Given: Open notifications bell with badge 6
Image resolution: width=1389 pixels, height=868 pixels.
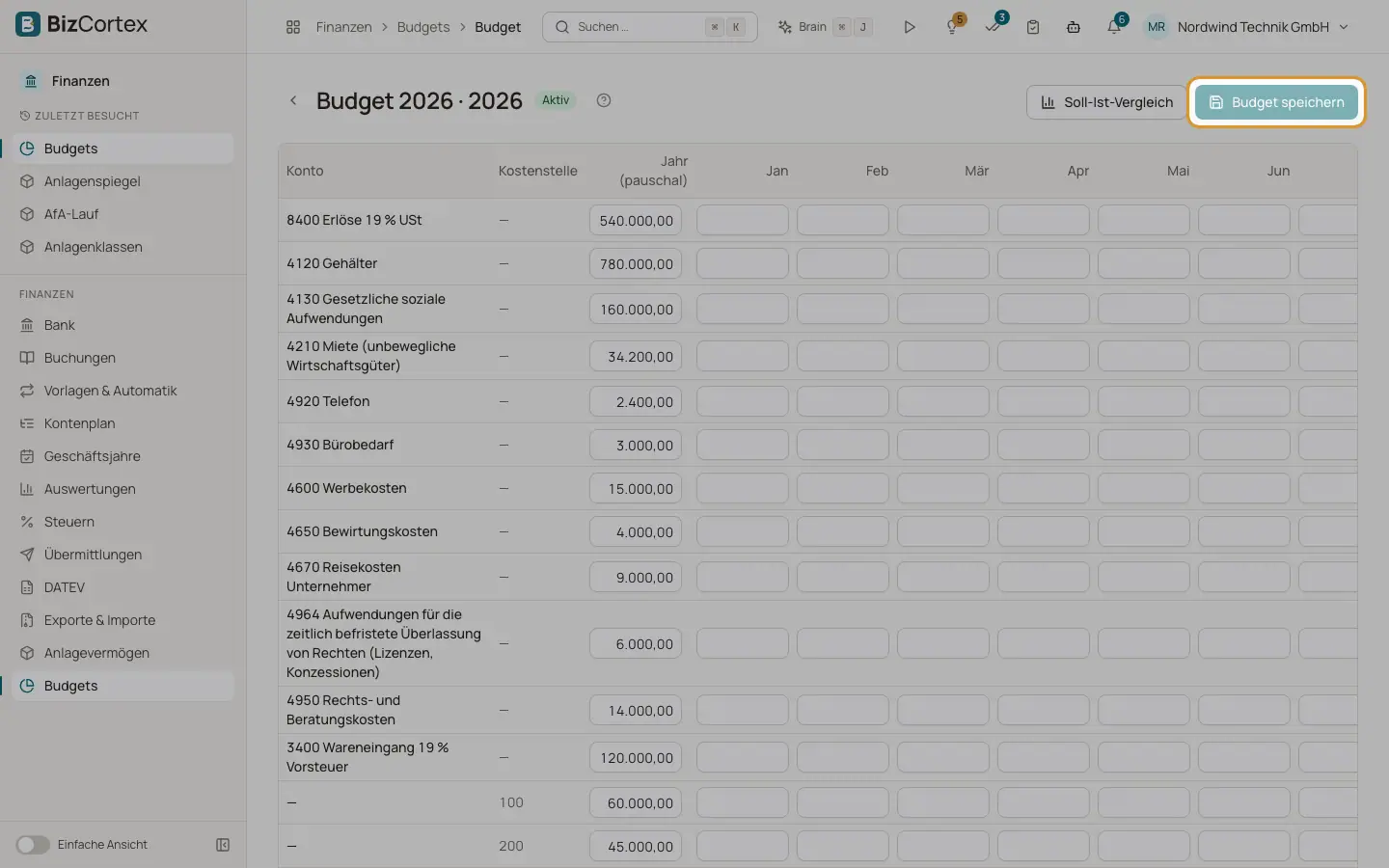Looking at the screenshot, I should [1114, 27].
